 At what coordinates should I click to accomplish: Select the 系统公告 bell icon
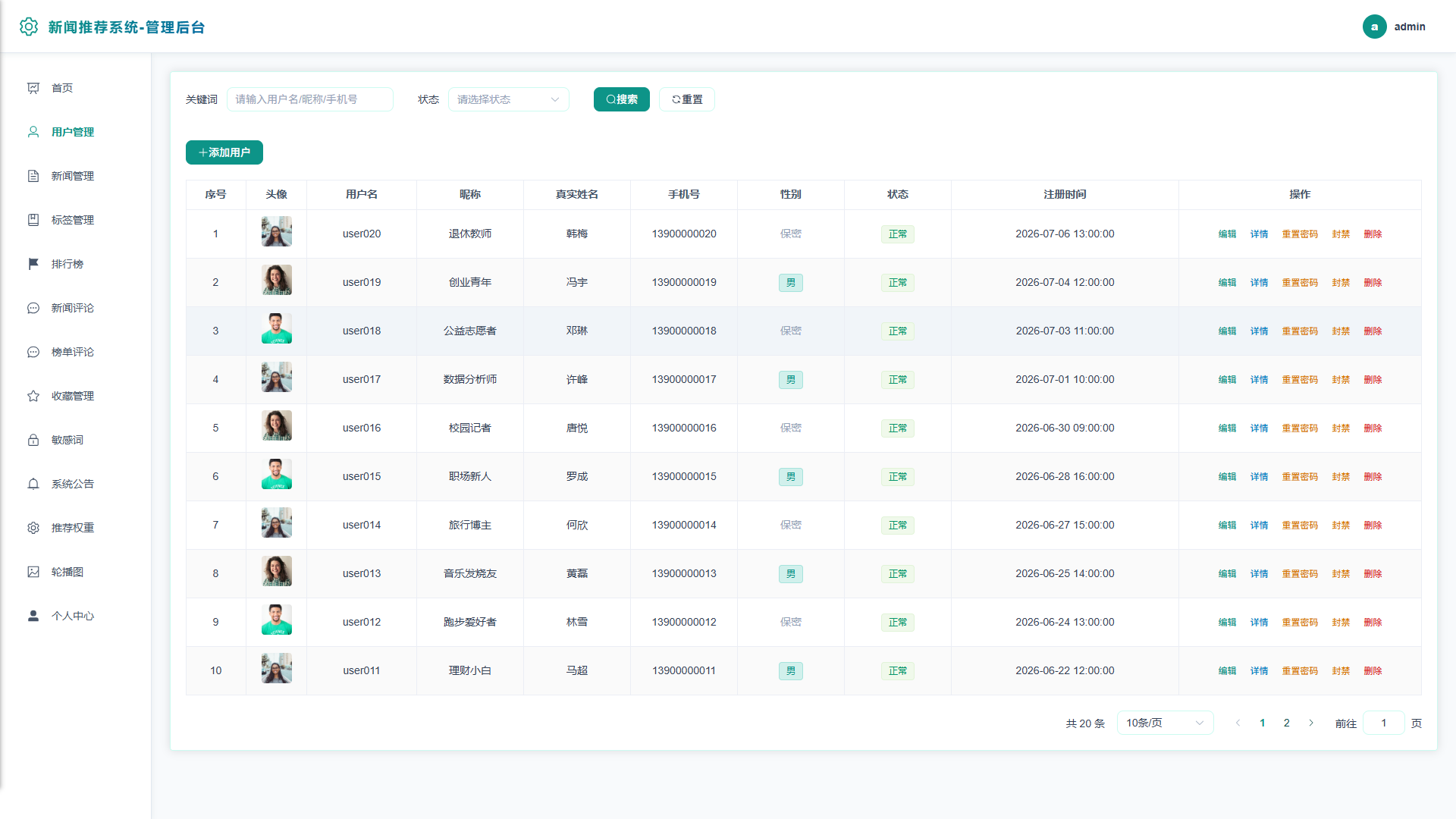[x=33, y=484]
